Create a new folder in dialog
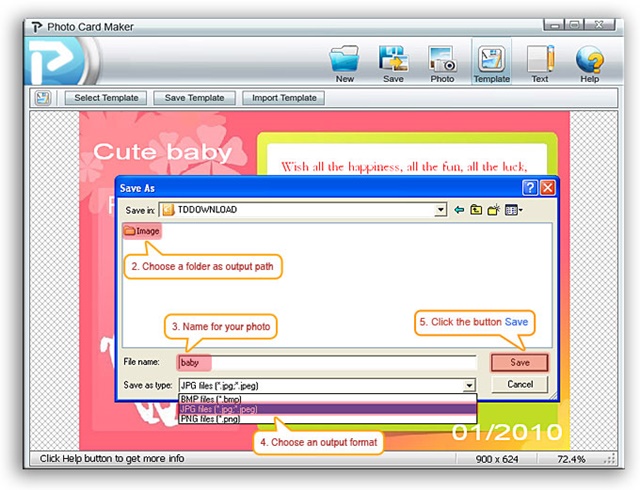 click(x=494, y=210)
